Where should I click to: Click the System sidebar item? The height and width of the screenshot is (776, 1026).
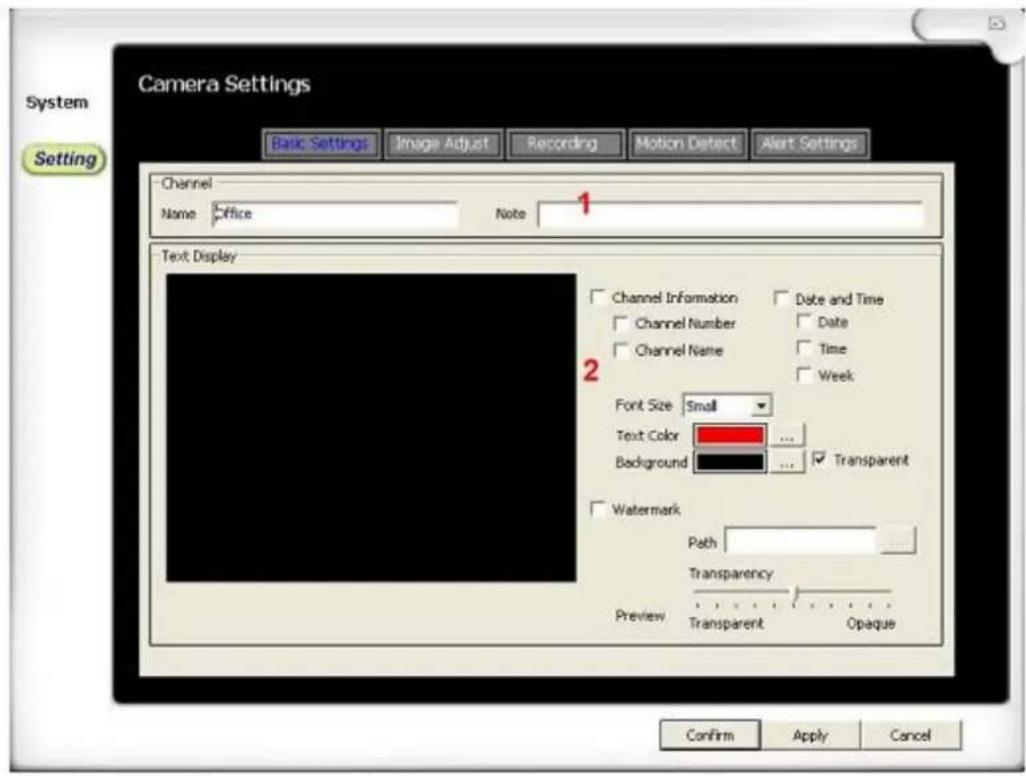point(57,102)
